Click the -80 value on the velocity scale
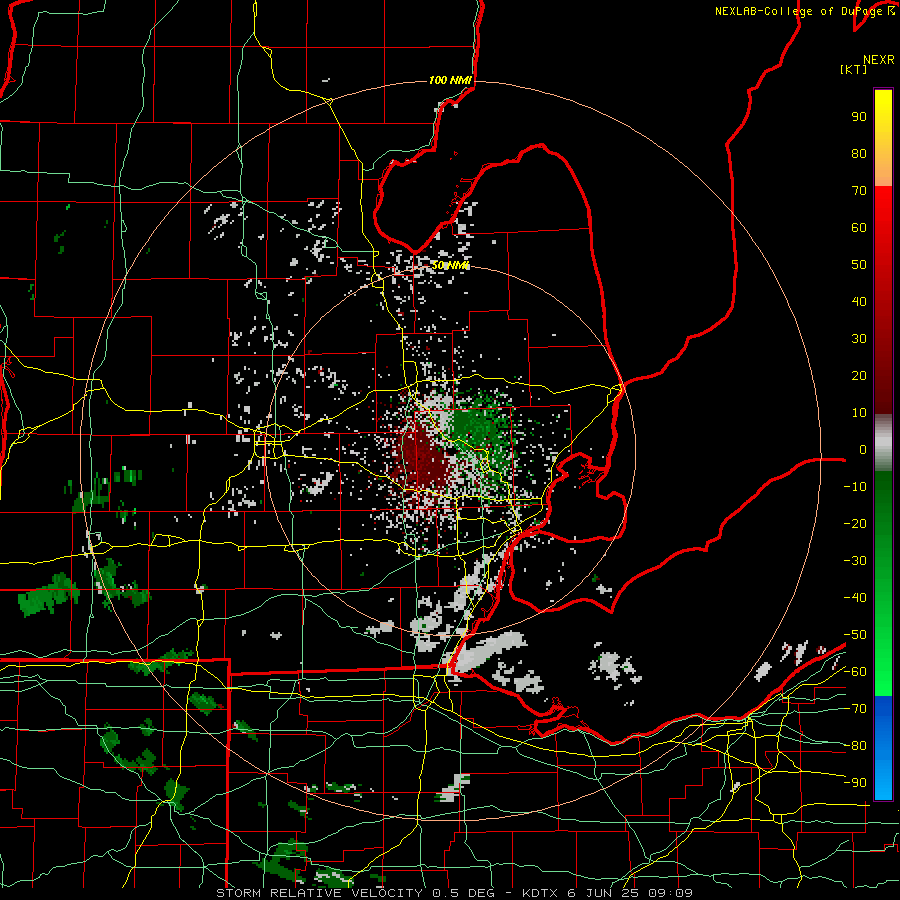The width and height of the screenshot is (900, 900). (855, 746)
